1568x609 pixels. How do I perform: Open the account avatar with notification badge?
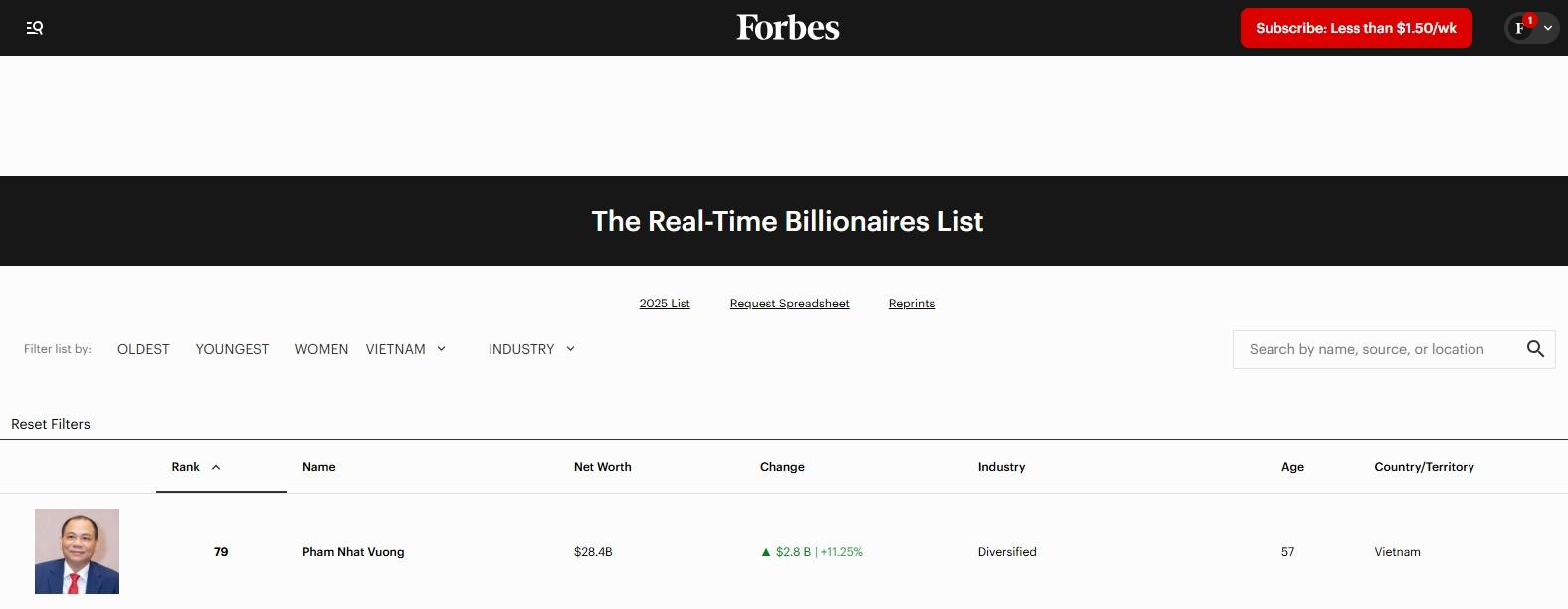click(1521, 28)
